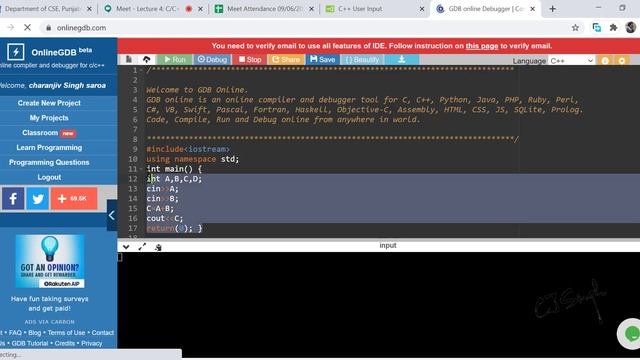Click the Share button
The width and height of the screenshot is (640, 360).
pyautogui.click(x=286, y=60)
